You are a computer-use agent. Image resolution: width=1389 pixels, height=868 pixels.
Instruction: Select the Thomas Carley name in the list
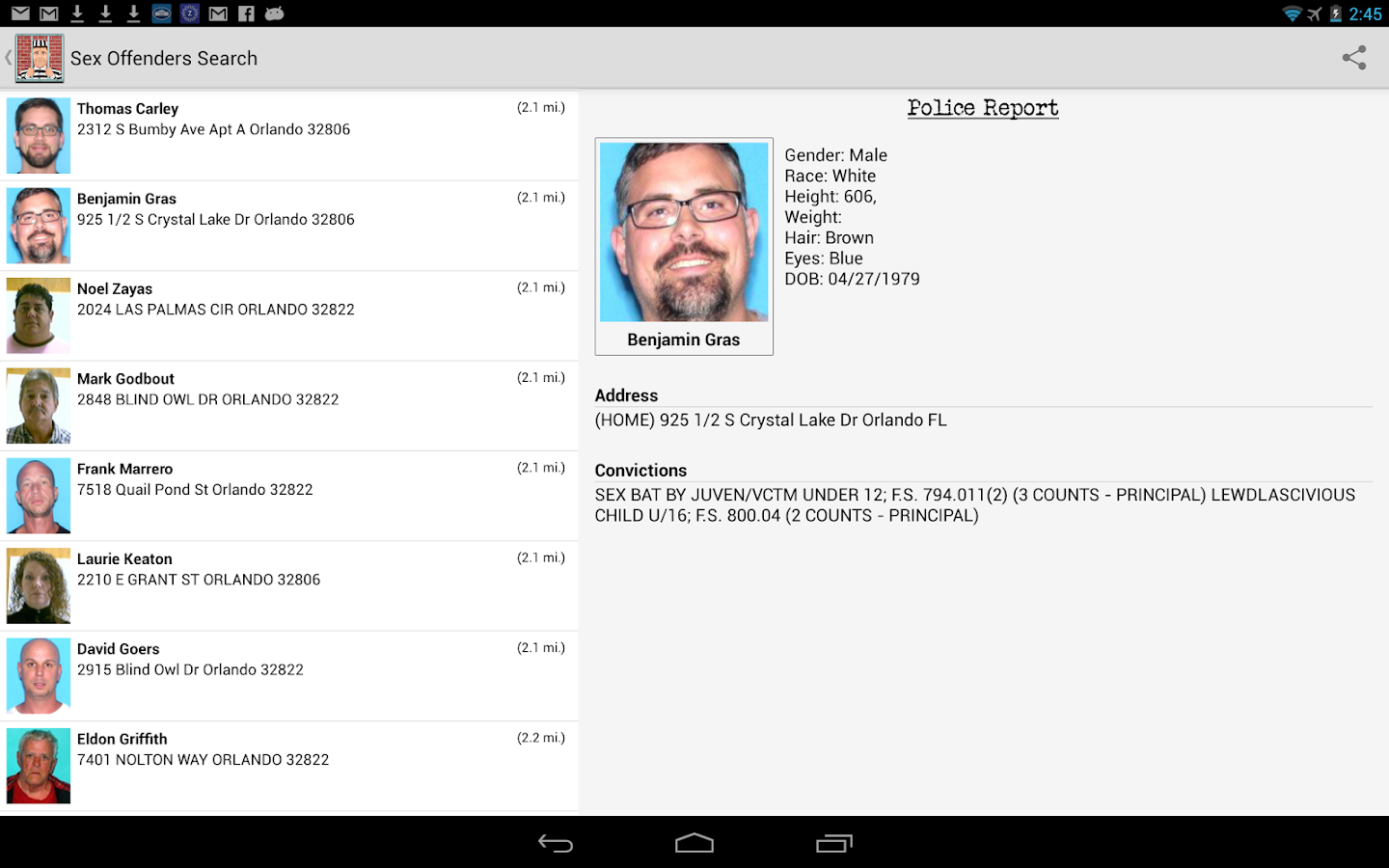pyautogui.click(x=127, y=109)
